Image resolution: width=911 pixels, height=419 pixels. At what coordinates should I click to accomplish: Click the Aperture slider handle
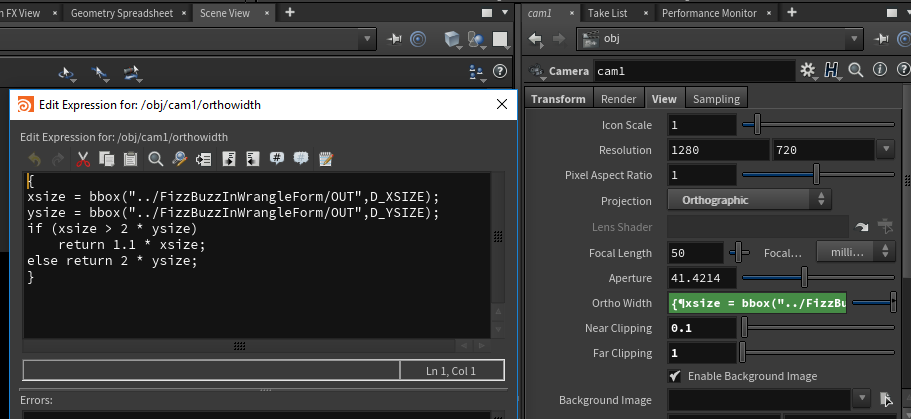[x=804, y=278]
